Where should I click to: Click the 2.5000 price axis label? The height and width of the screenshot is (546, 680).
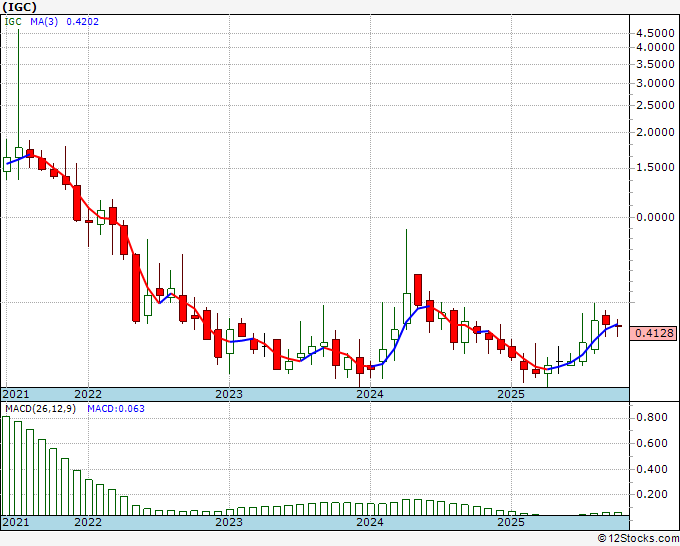point(655,105)
